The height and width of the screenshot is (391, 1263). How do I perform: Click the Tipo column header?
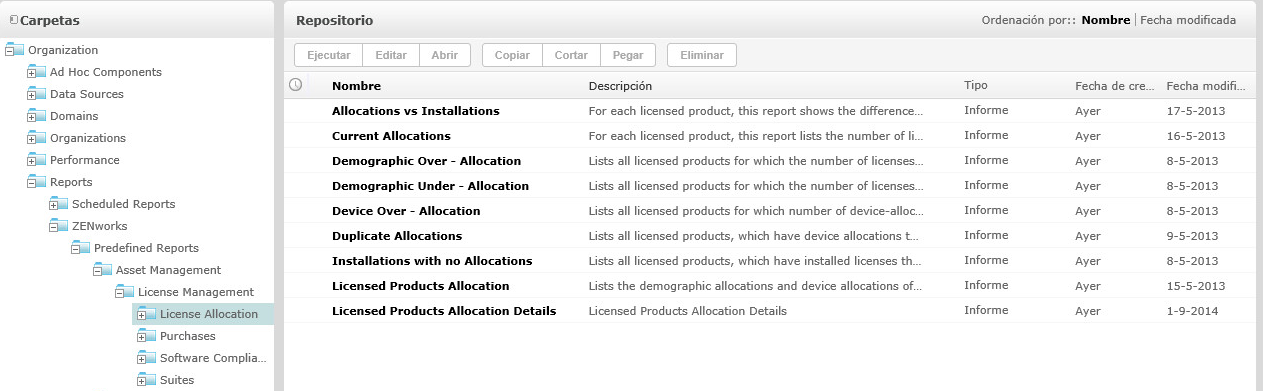point(975,86)
